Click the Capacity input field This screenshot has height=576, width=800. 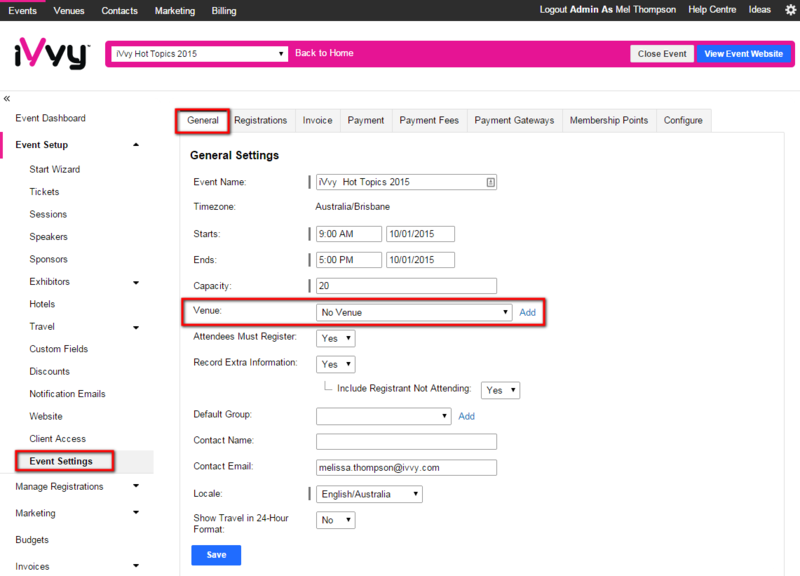406,286
